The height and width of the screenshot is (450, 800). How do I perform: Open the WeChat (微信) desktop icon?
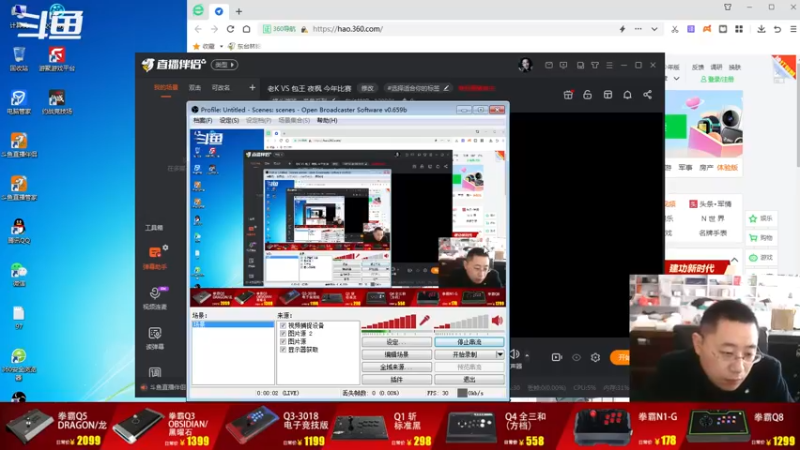[x=19, y=274]
